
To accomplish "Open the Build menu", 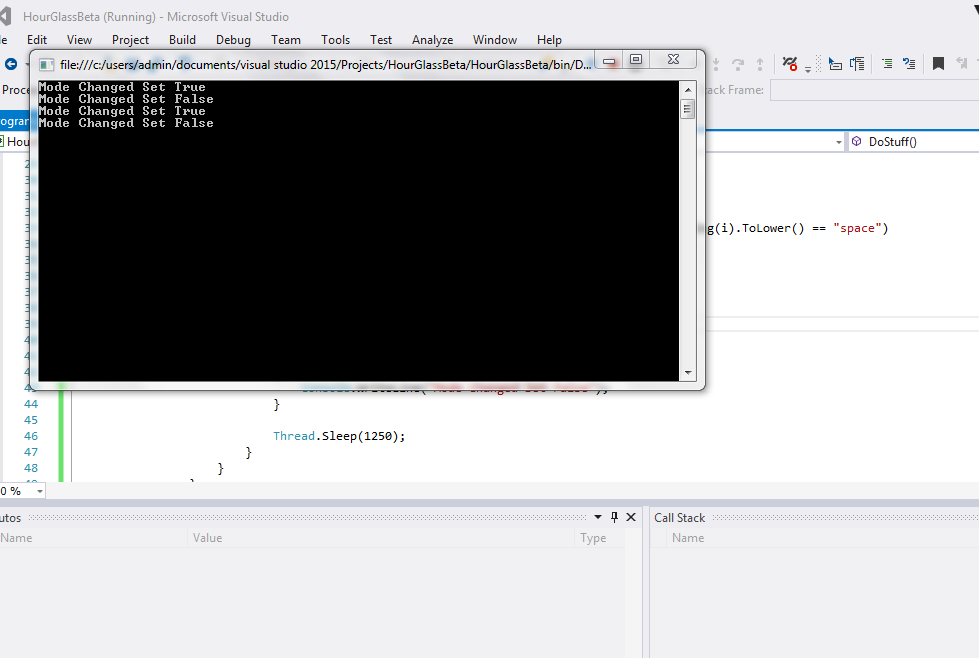I will [x=182, y=40].
